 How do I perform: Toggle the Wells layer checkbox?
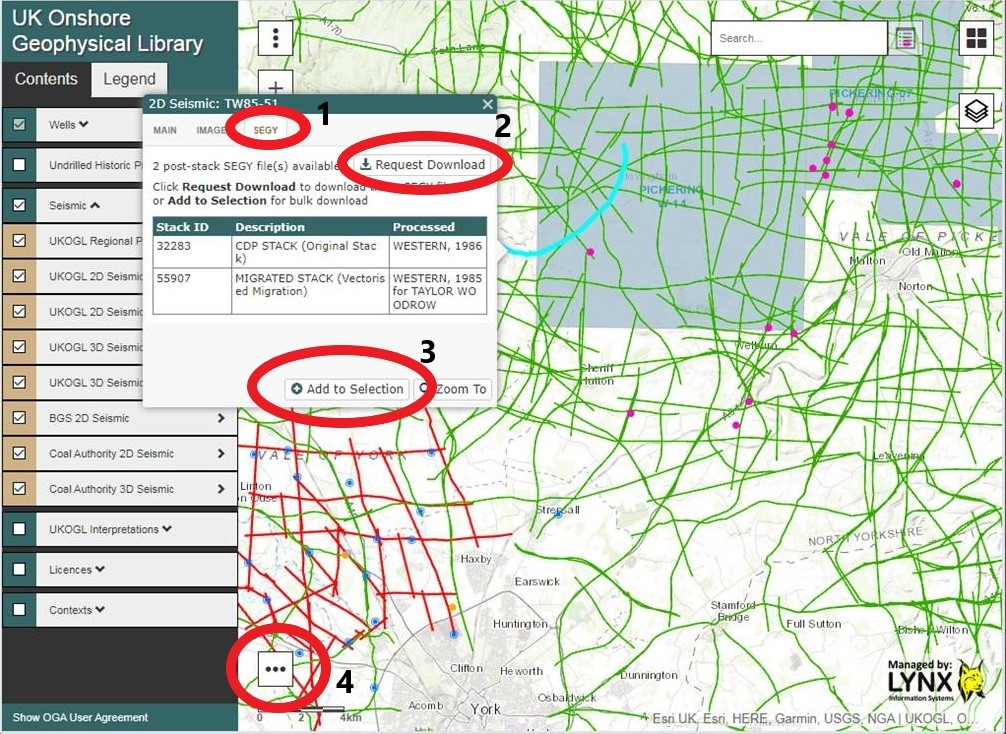(x=19, y=124)
